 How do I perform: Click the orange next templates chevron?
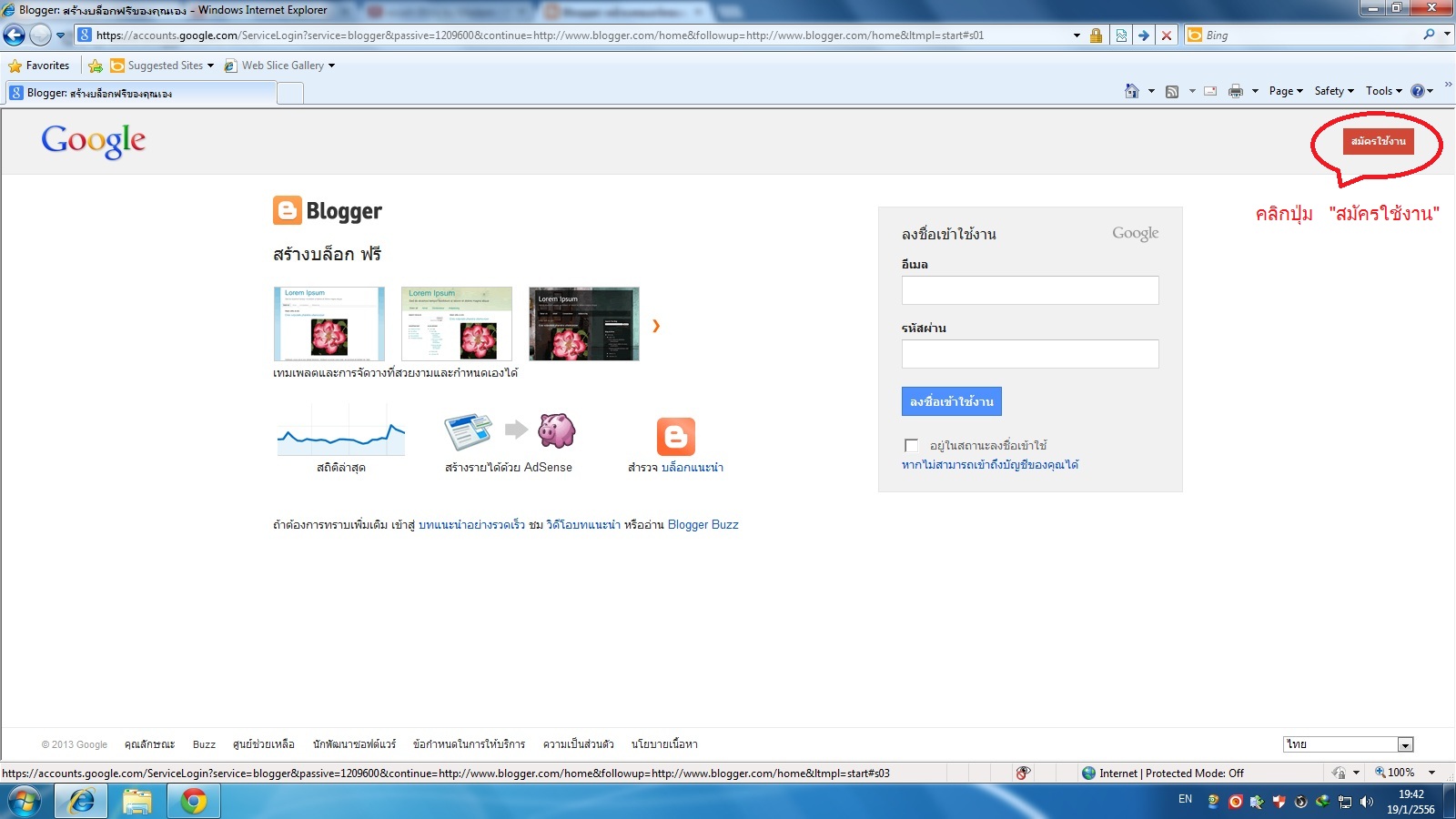click(x=655, y=326)
